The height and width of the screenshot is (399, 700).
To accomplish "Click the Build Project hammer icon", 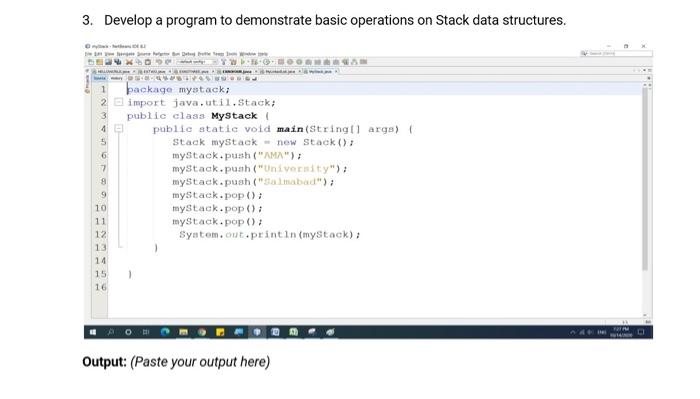I will pos(224,62).
